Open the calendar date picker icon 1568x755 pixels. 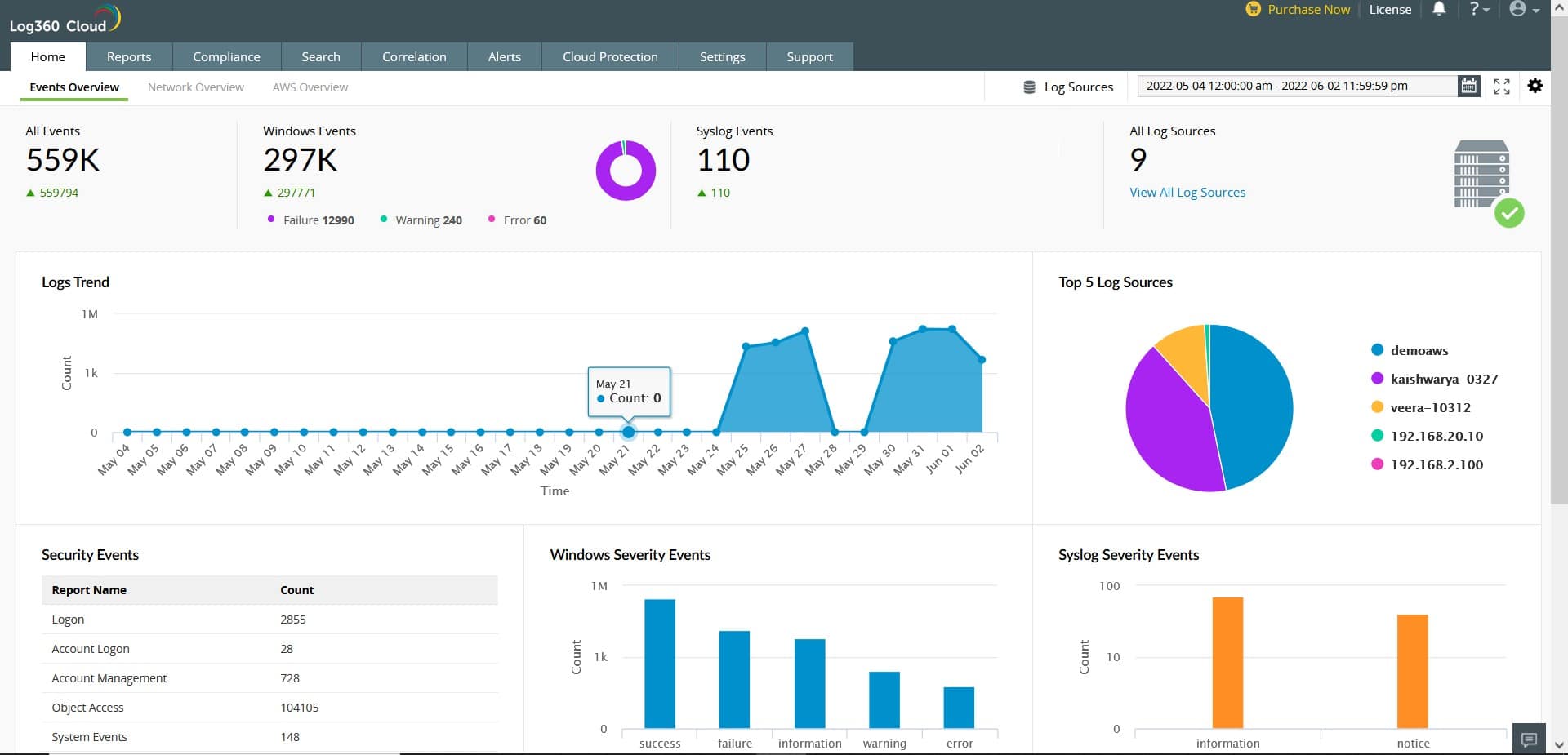tap(1469, 86)
